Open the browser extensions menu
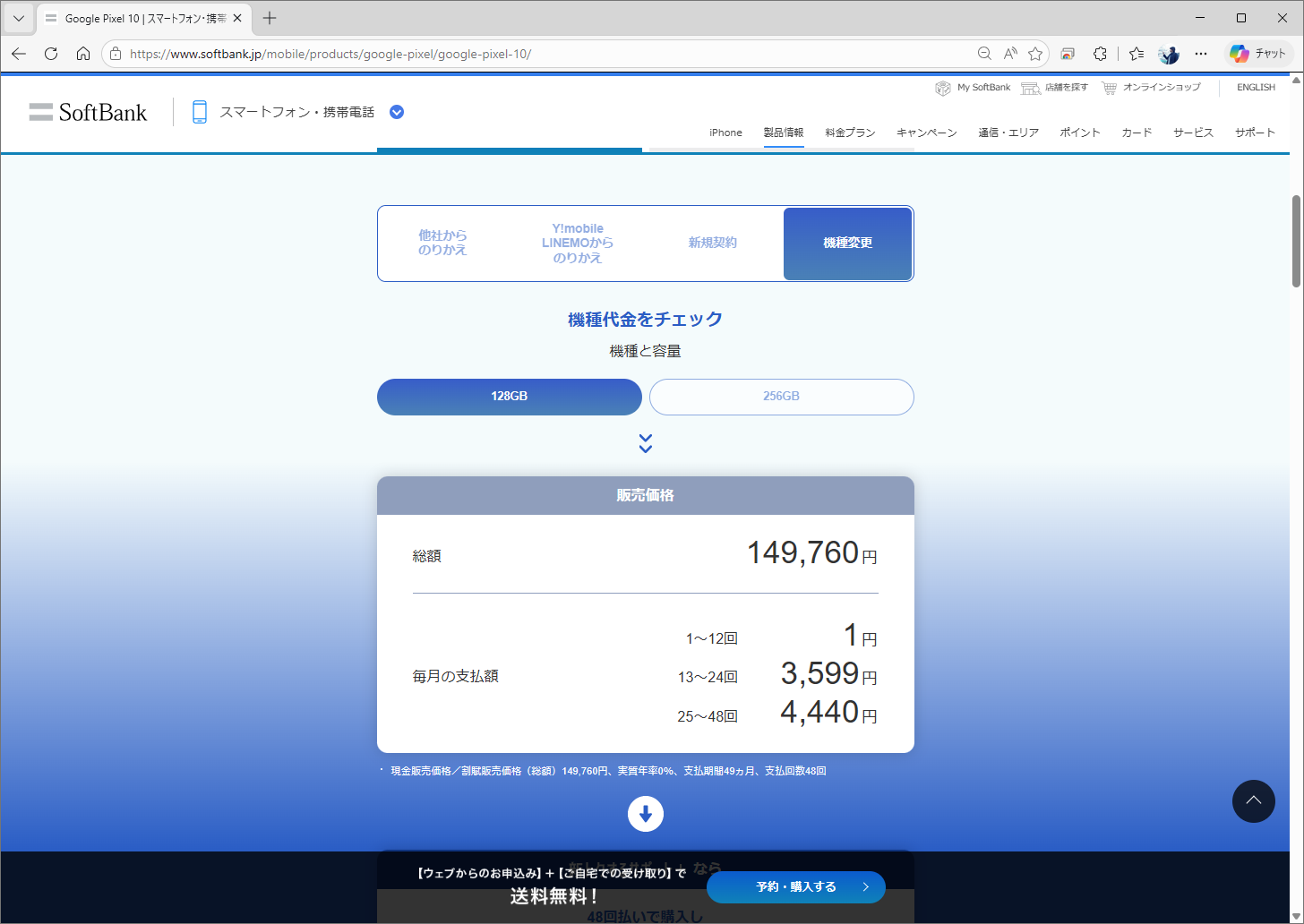The image size is (1304, 924). [x=1100, y=54]
